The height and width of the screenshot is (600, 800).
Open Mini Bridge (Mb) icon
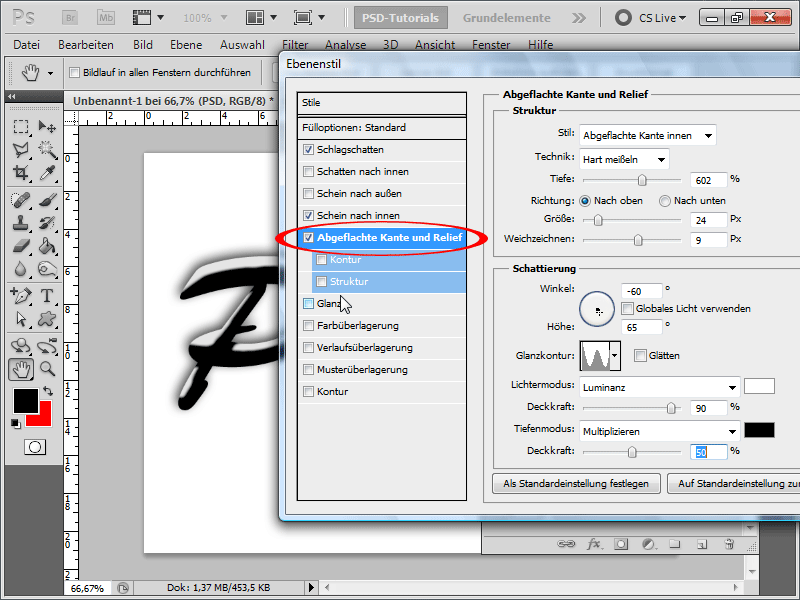(x=106, y=18)
